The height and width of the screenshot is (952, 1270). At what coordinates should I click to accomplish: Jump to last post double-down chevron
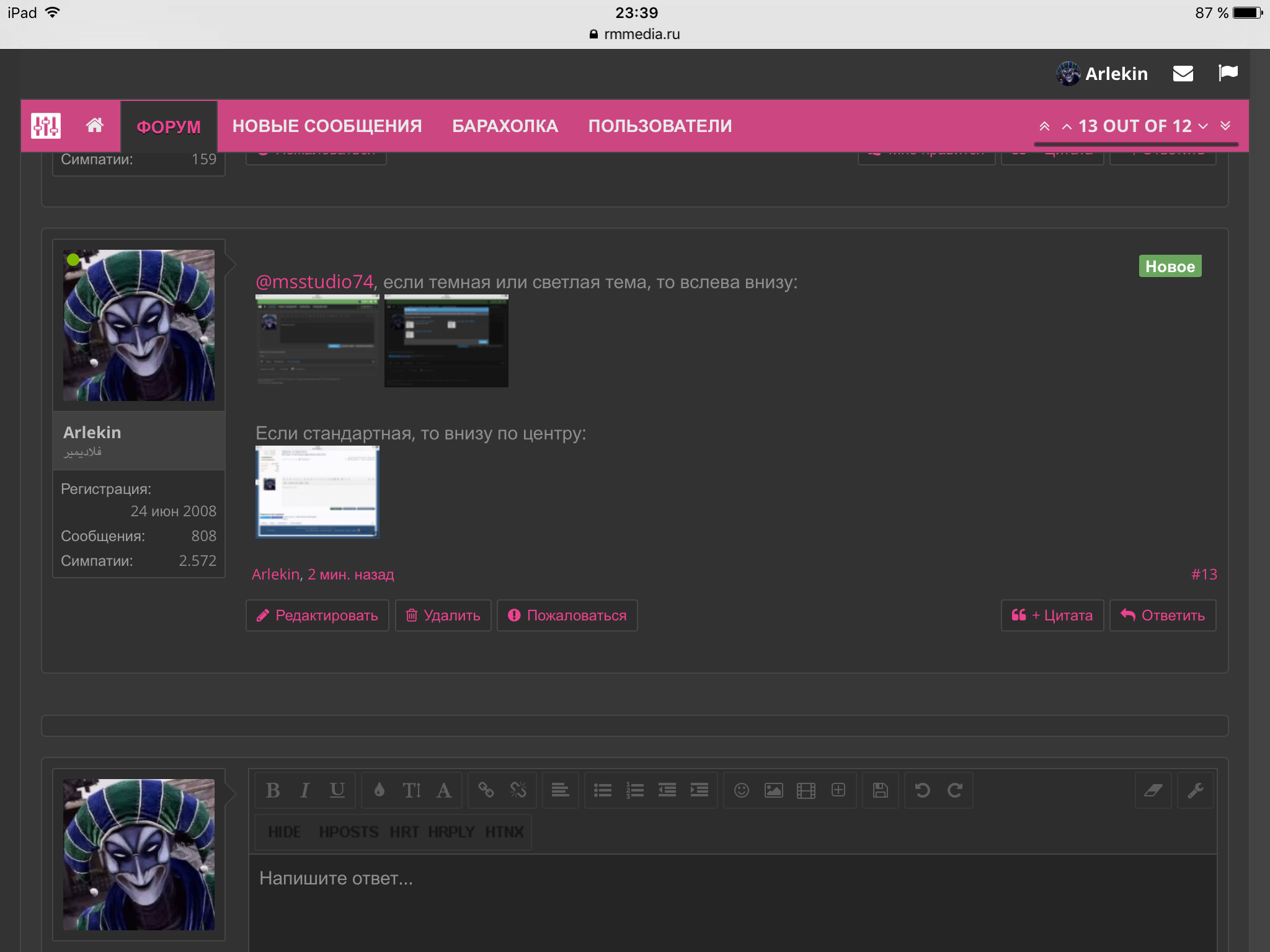(1225, 126)
